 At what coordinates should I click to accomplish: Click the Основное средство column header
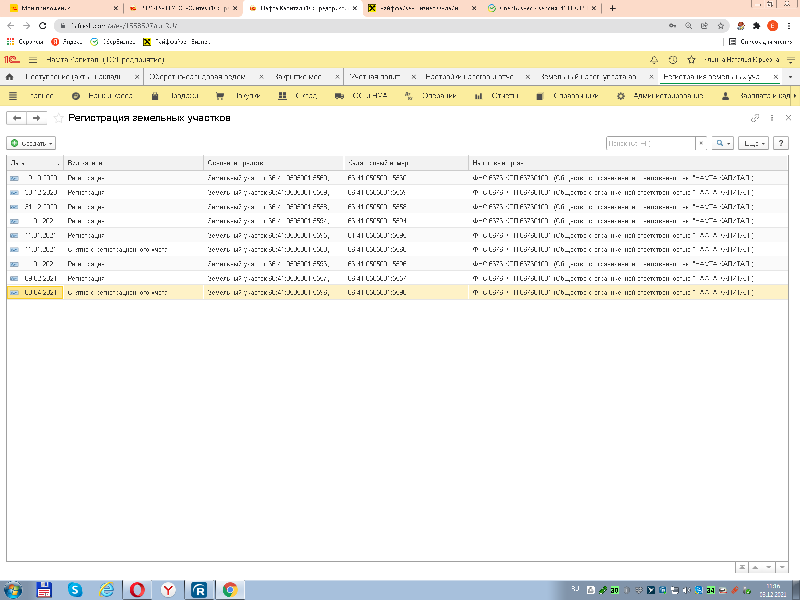tap(274, 163)
